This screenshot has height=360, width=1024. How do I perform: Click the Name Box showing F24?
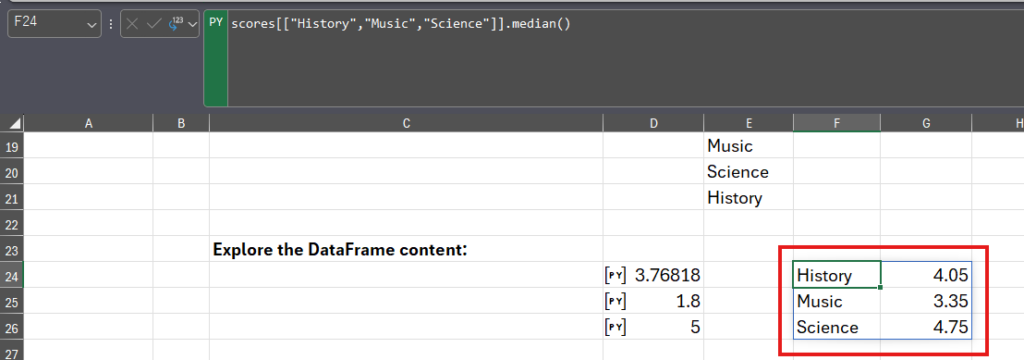54,24
